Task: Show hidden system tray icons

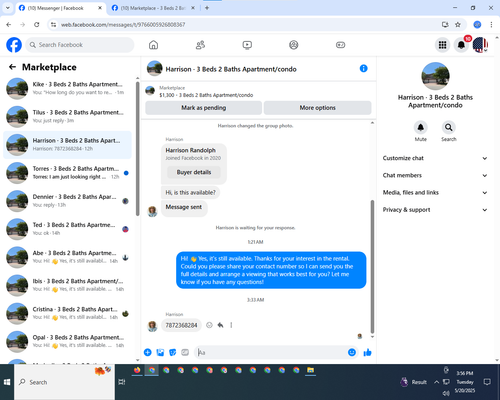Action: [436, 382]
